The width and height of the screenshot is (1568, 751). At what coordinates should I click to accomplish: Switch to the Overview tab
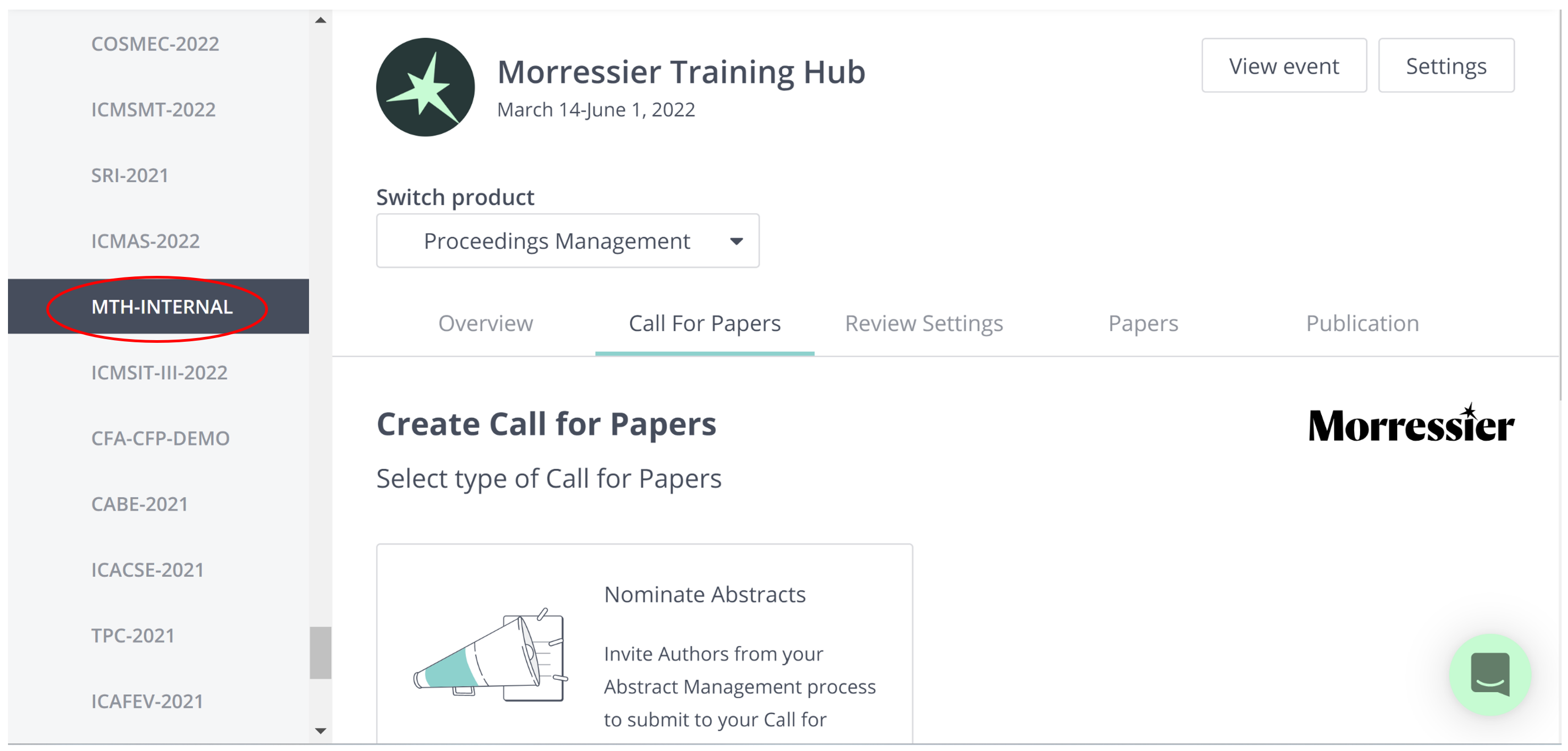click(485, 323)
